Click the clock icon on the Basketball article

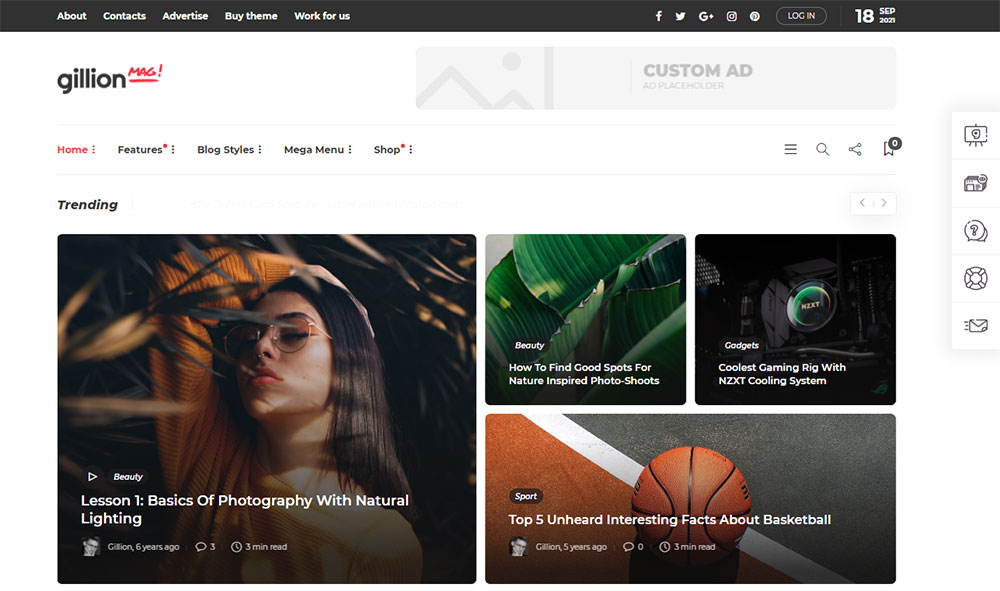pos(665,547)
